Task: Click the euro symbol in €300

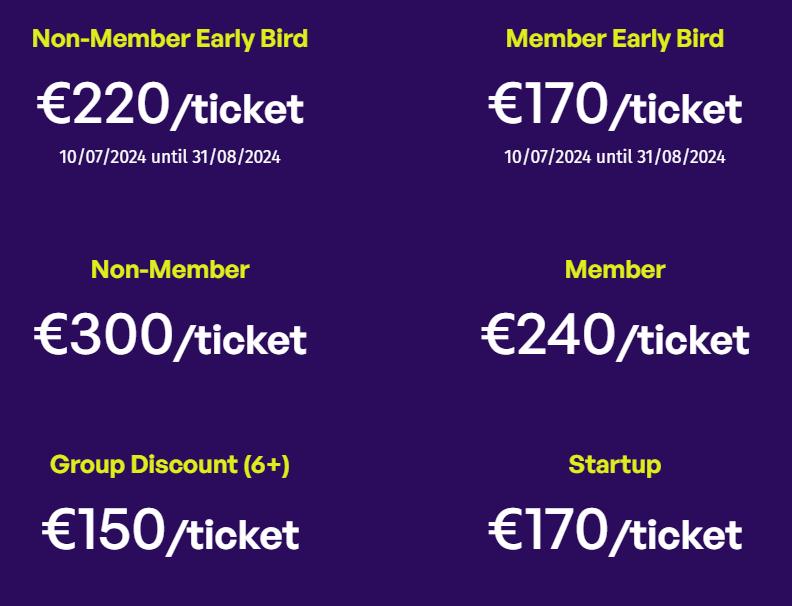Action: [53, 336]
